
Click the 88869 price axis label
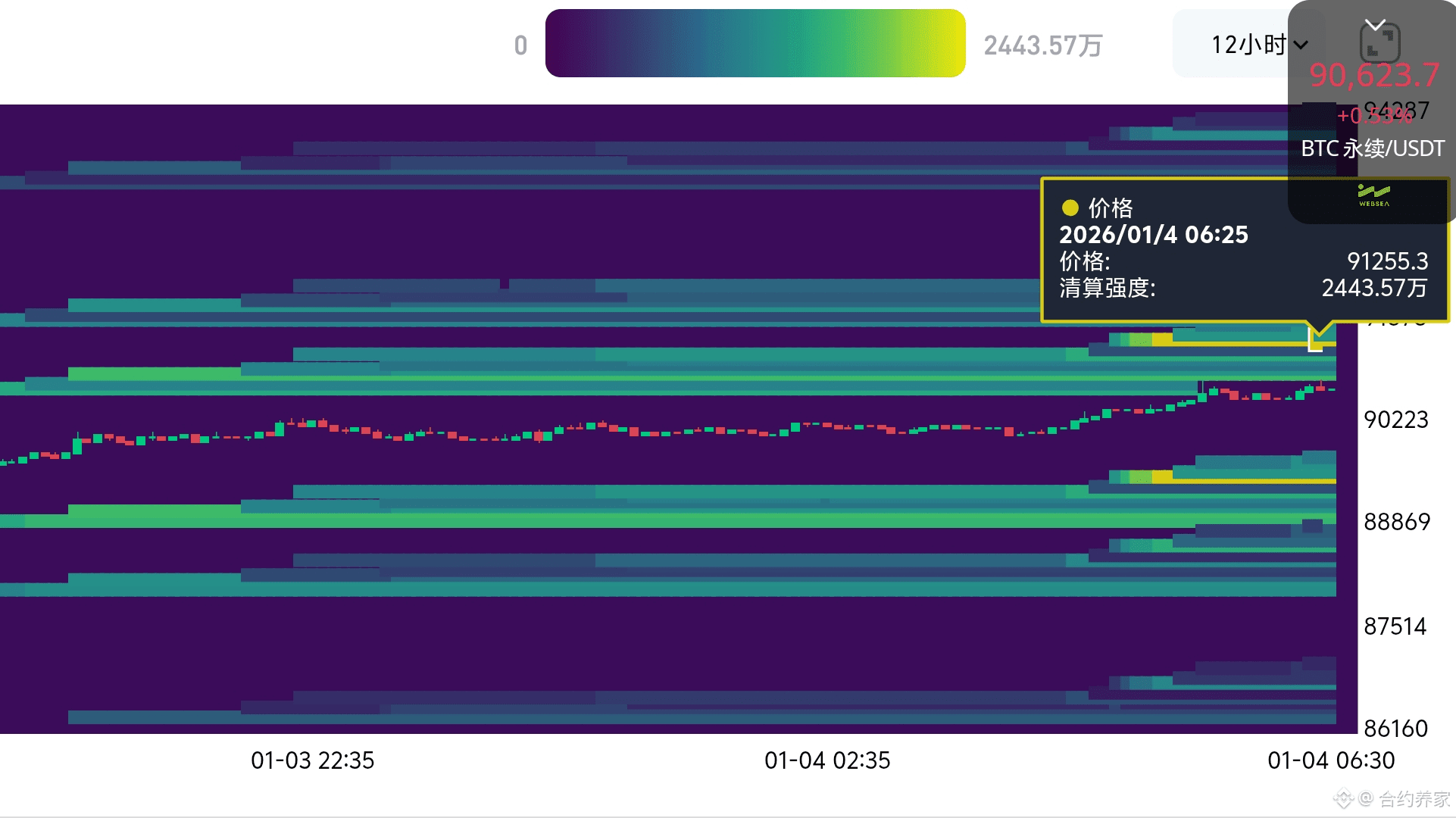click(1396, 522)
